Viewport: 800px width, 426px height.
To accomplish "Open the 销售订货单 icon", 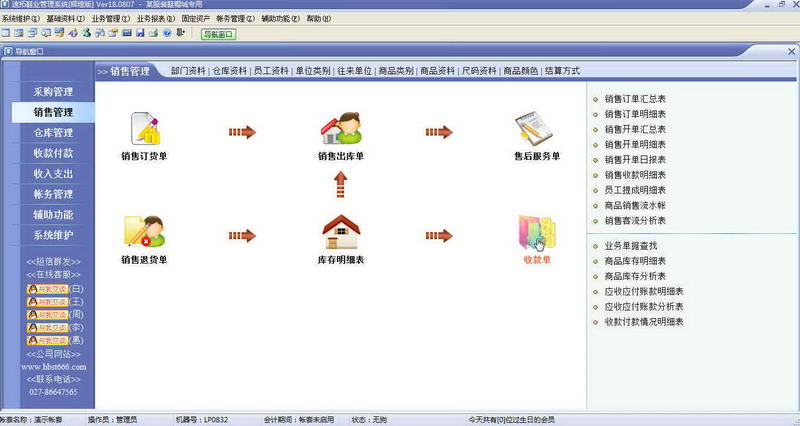I will 145,129.
